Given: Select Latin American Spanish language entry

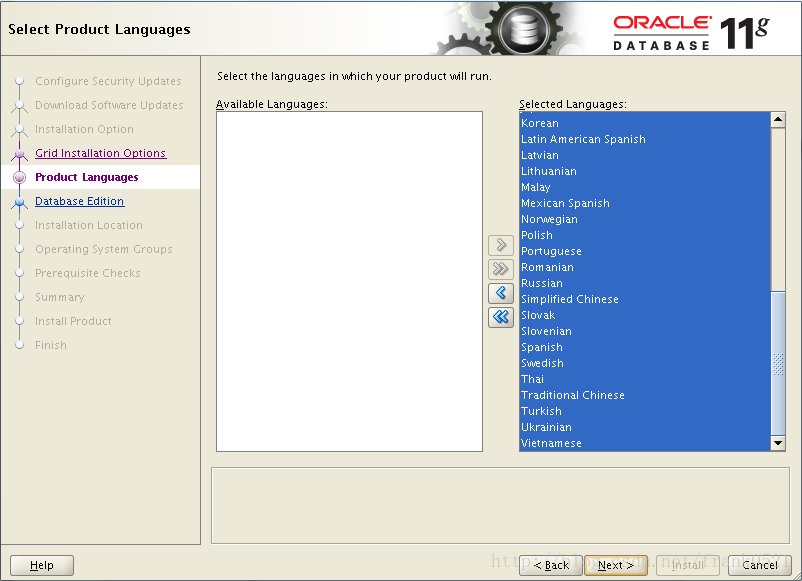Looking at the screenshot, I should coord(645,139).
